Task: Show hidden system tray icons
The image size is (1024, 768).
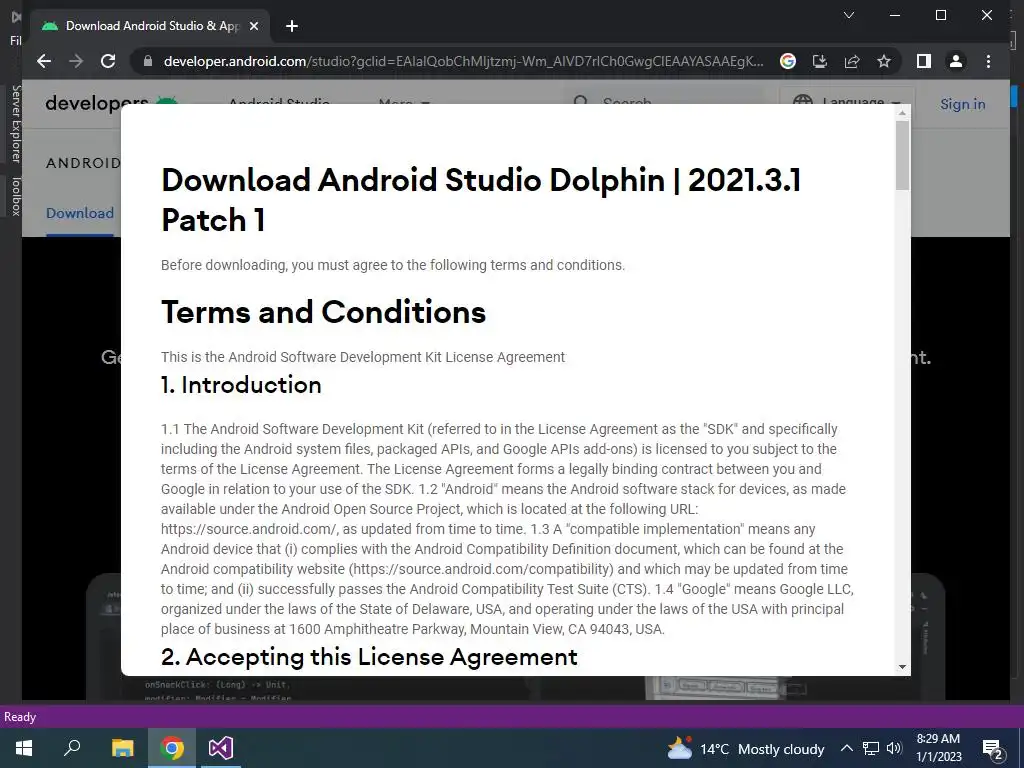Action: [846, 748]
